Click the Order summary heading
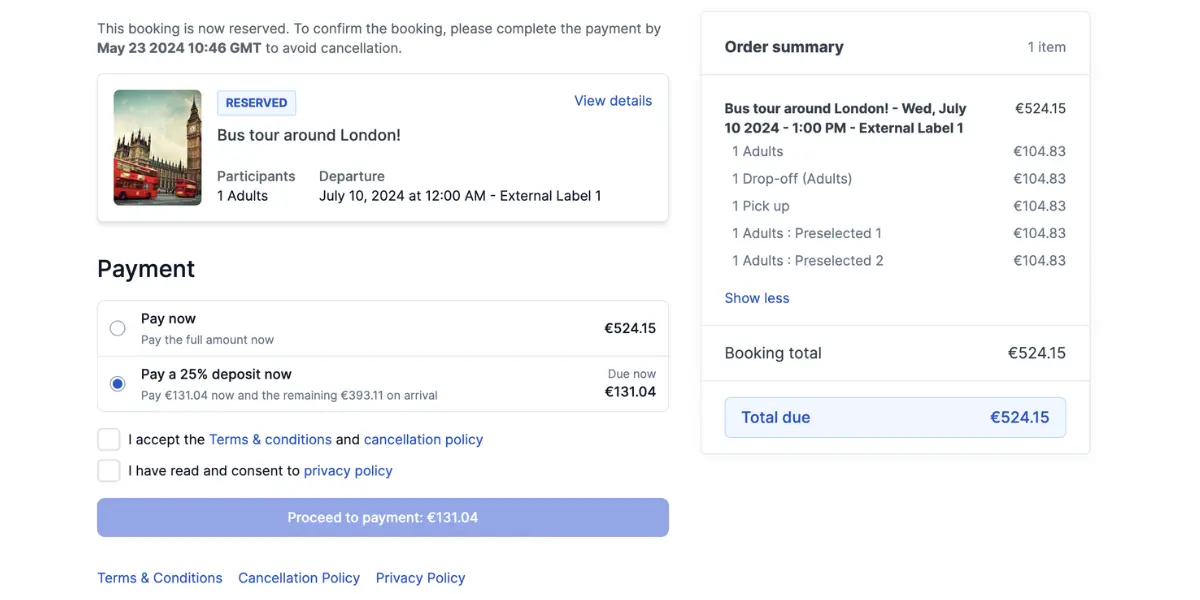Viewport: 1200px width, 600px height. pyautogui.click(x=784, y=47)
